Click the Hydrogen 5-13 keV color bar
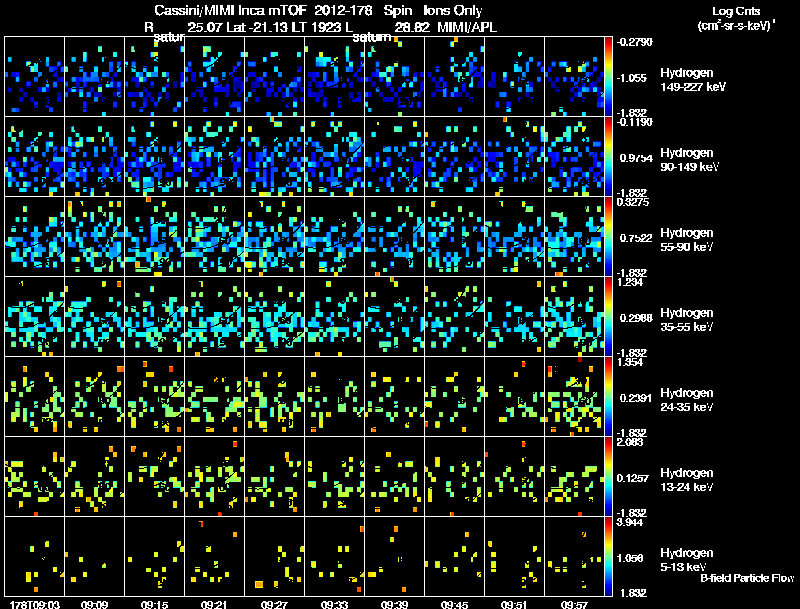Image resolution: width=800 pixels, height=609 pixels. (x=608, y=556)
